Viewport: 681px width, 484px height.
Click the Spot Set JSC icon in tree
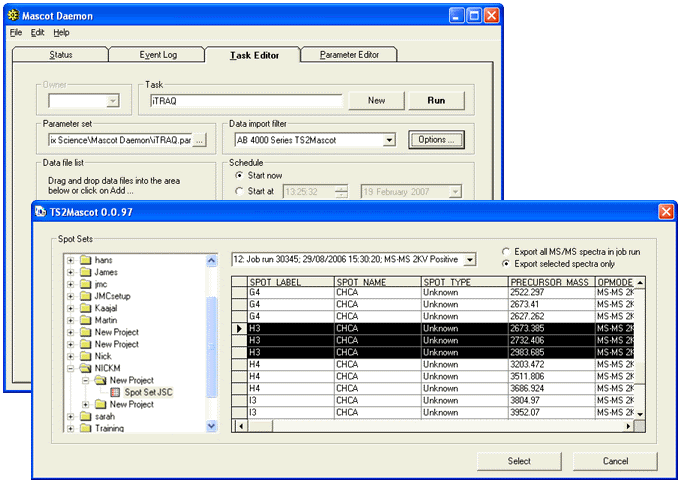click(x=115, y=392)
